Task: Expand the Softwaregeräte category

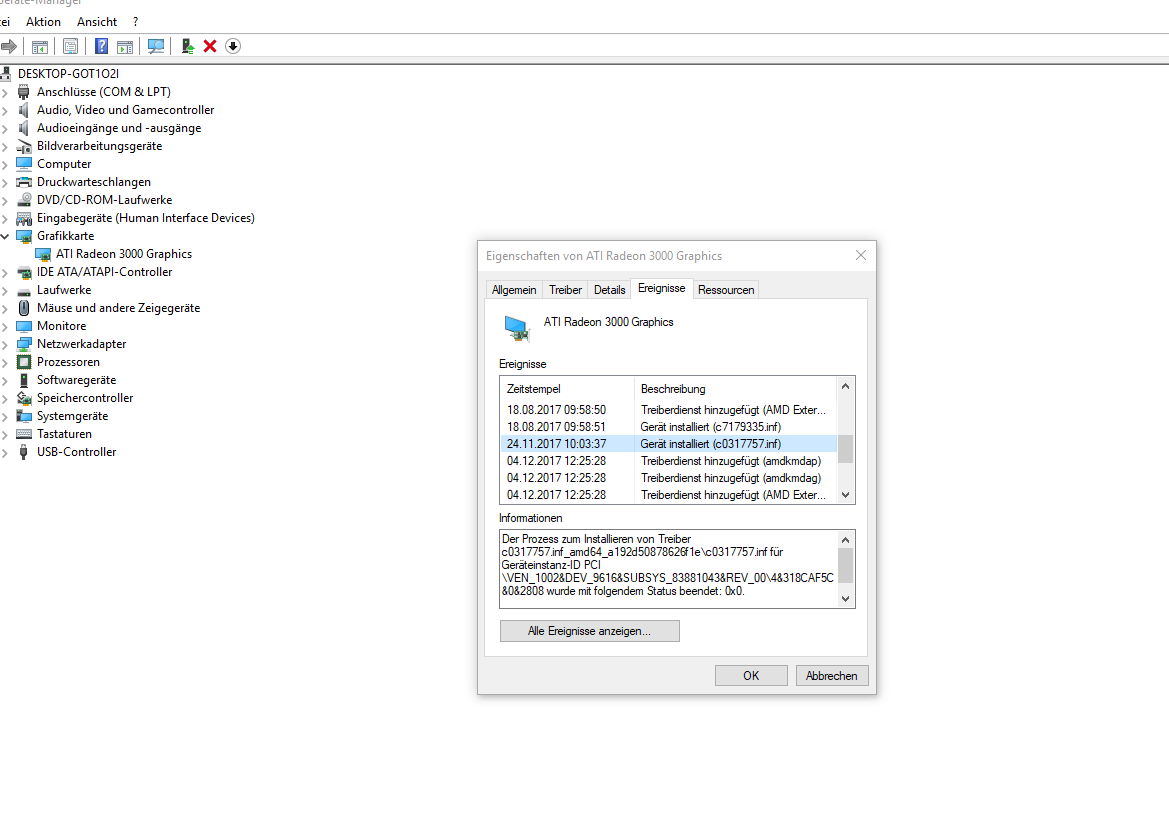Action: pyautogui.click(x=5, y=380)
